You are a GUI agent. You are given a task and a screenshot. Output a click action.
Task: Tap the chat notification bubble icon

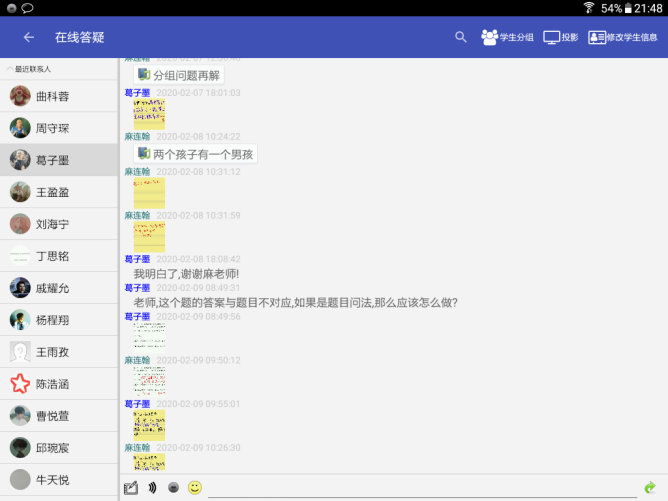(x=27, y=8)
